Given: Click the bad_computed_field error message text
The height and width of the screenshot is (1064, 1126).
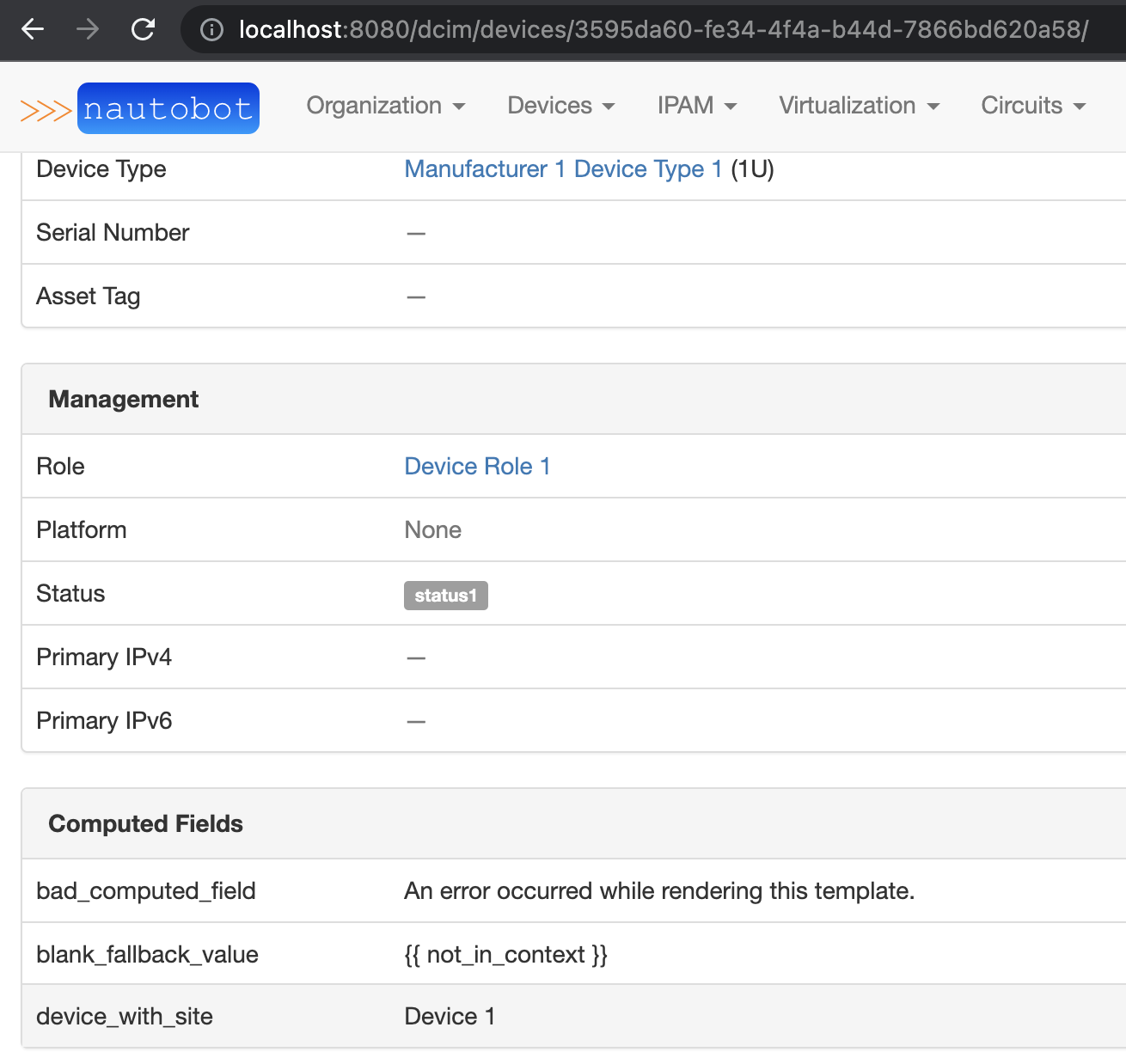Looking at the screenshot, I should tap(659, 891).
